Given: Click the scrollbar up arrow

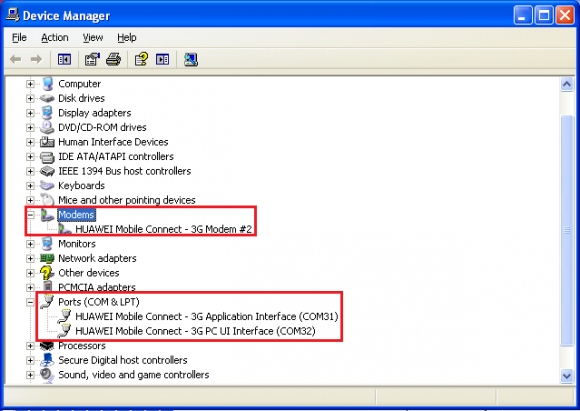Looking at the screenshot, I should [x=567, y=85].
